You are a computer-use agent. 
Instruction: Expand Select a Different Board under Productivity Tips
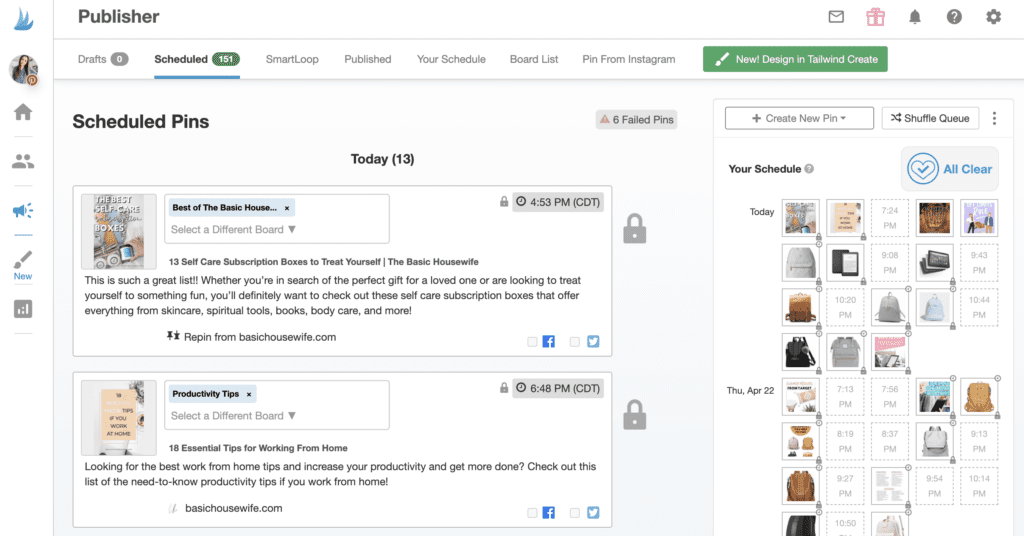tap(233, 415)
